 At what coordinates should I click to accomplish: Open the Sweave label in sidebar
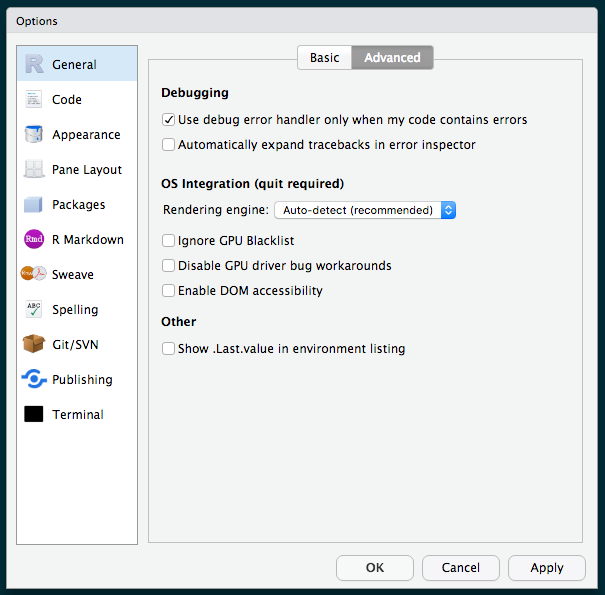(x=73, y=275)
